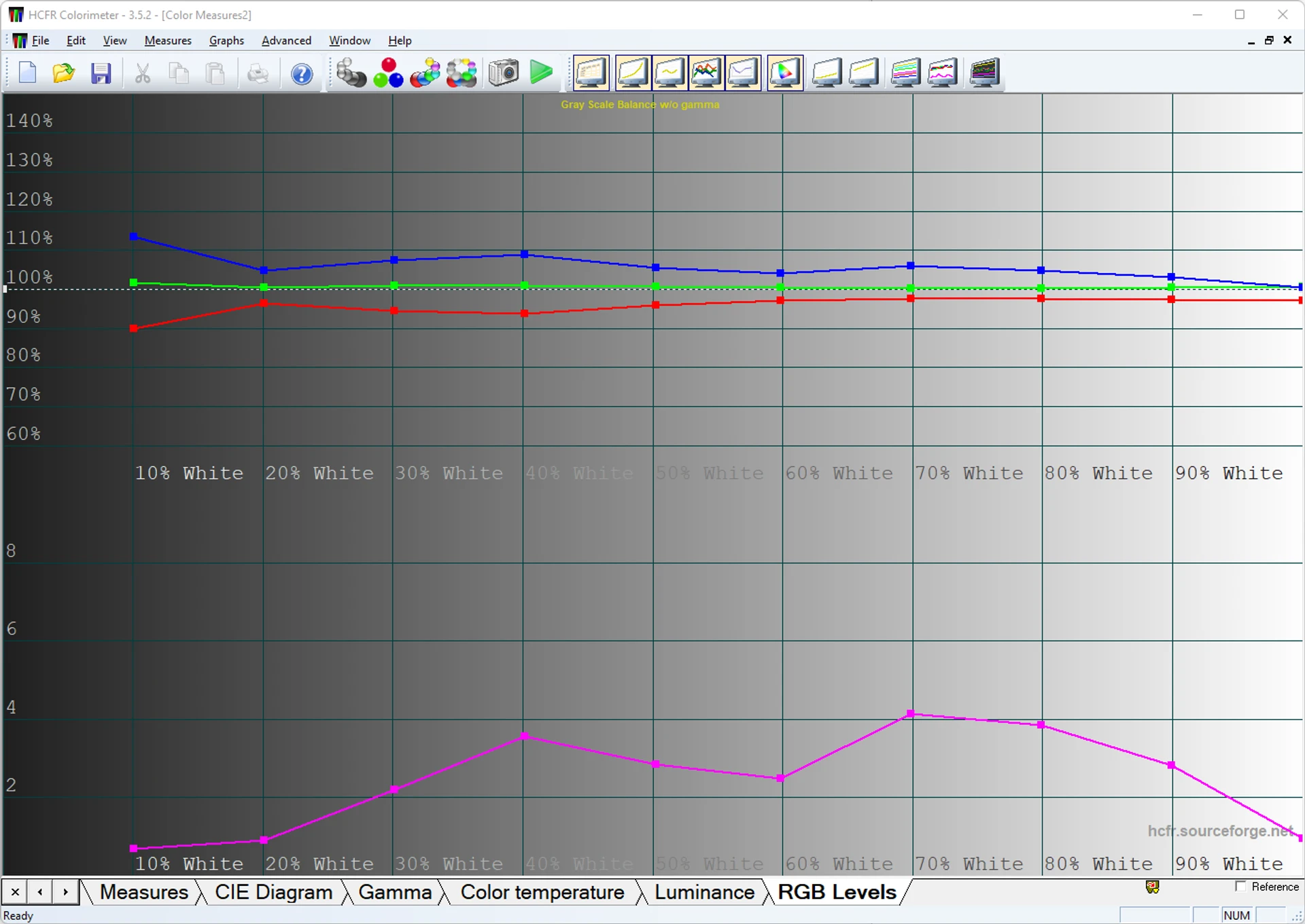Screen dimensions: 1305x924
Task: Measure secondaries using multicolor spheres icon
Action: [425, 73]
